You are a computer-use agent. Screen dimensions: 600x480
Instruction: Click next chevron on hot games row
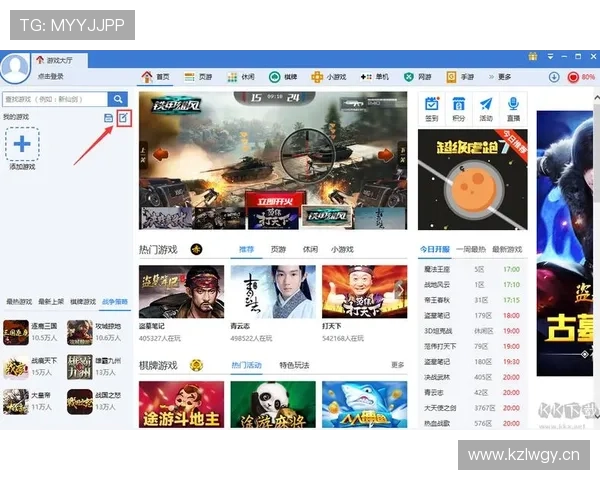point(400,290)
